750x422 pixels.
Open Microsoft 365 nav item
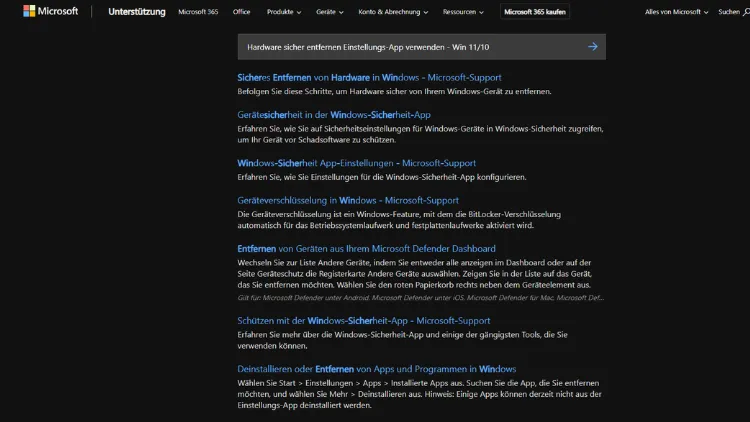pyautogui.click(x=198, y=12)
